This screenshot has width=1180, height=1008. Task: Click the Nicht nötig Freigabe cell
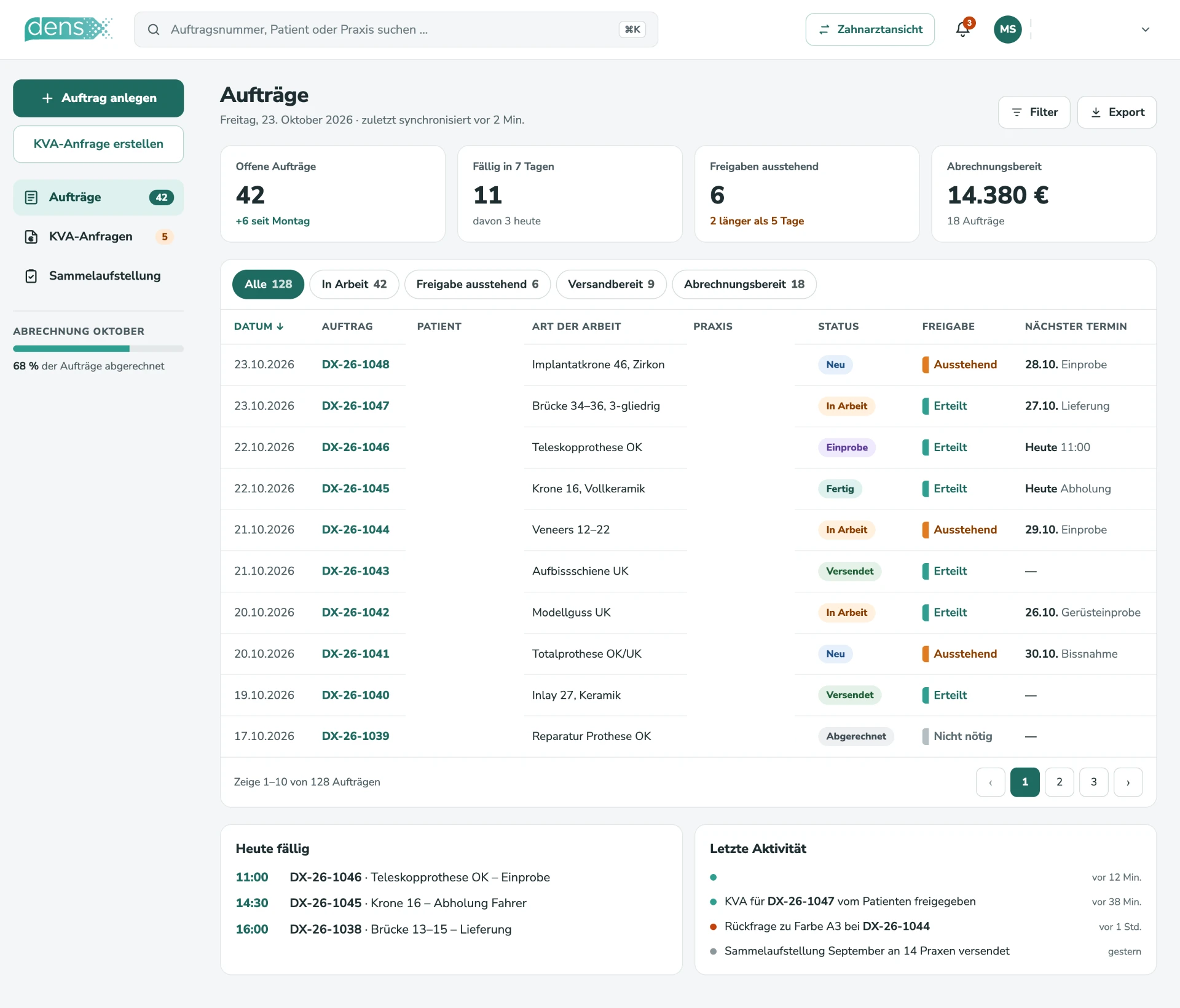coord(957,736)
